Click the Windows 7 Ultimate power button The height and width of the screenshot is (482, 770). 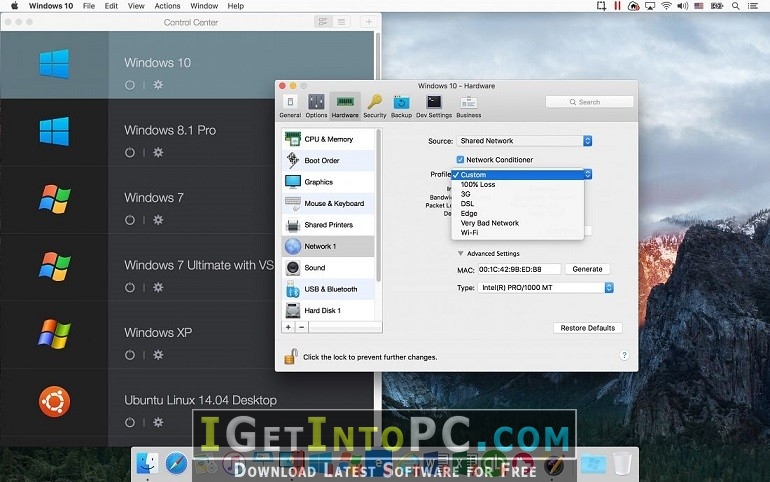[x=130, y=287]
